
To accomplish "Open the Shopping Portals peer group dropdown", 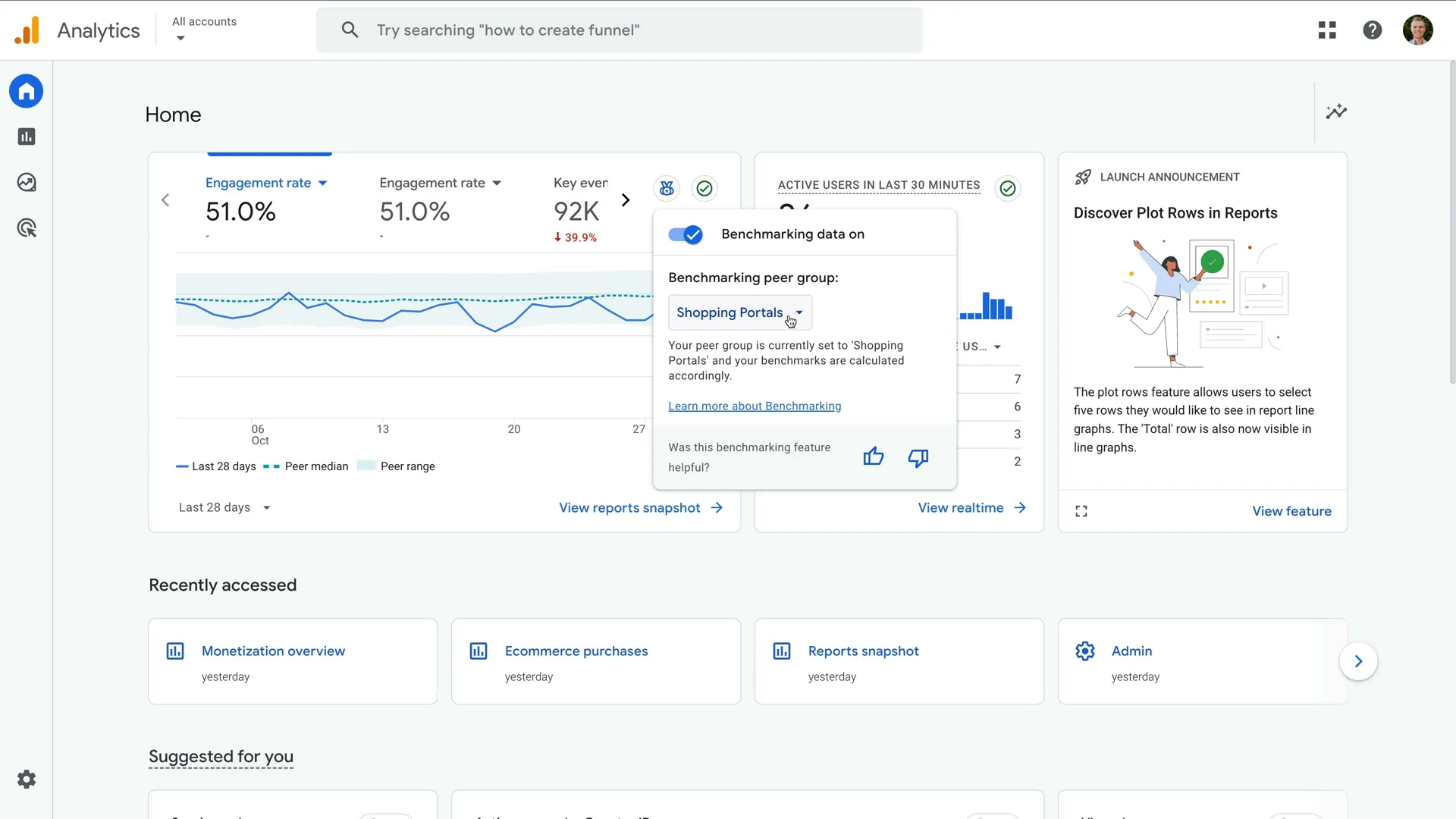I will (x=739, y=312).
